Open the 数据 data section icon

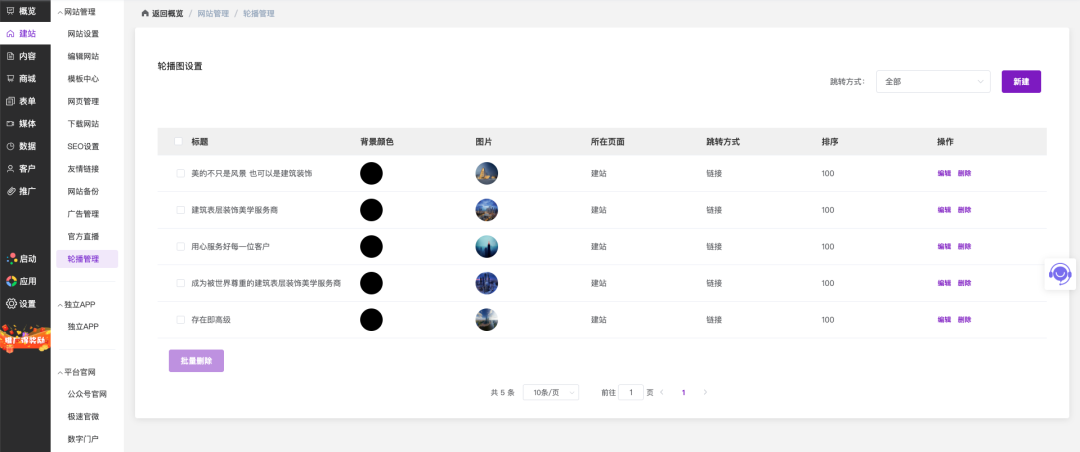tap(10, 146)
